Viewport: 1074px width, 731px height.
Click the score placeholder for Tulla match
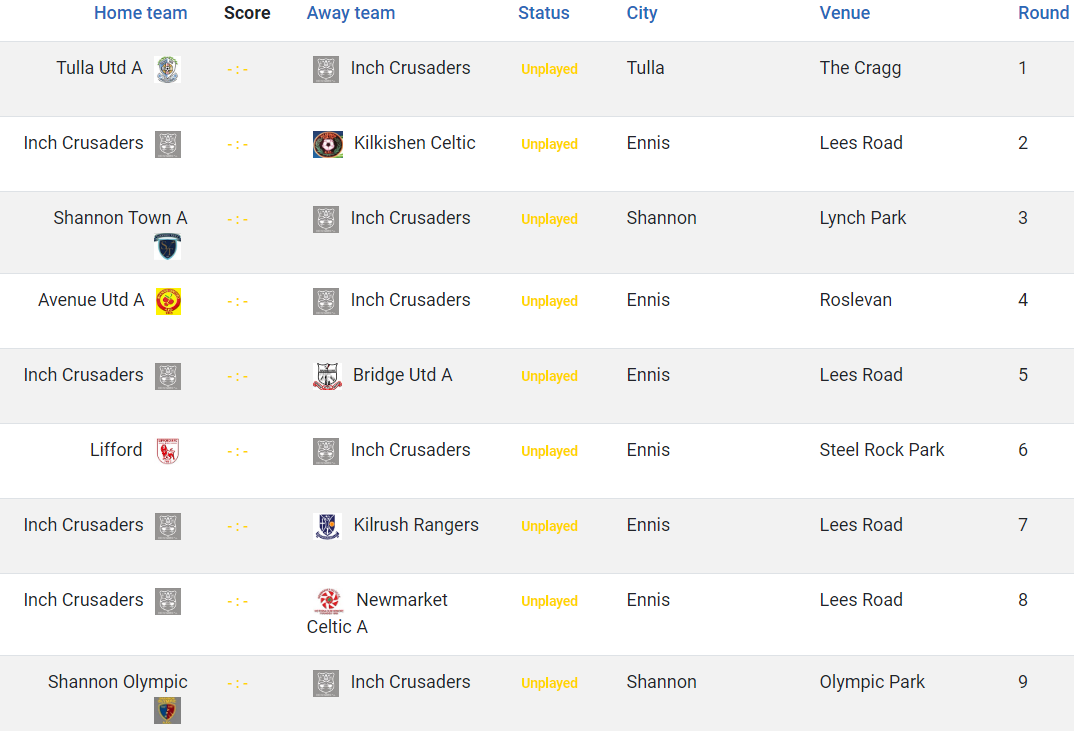pyautogui.click(x=238, y=69)
